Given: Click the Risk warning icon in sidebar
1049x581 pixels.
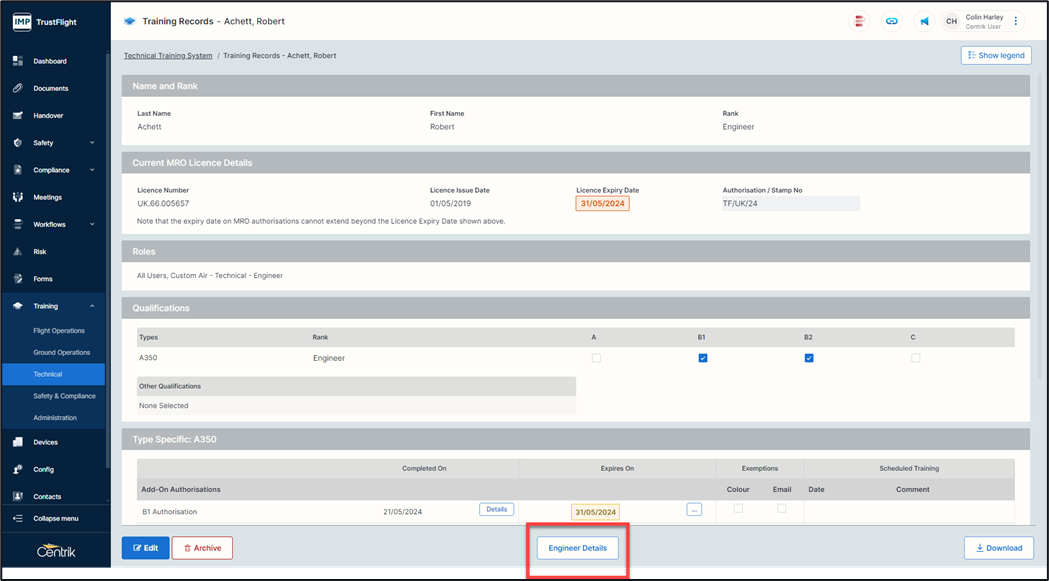Looking at the screenshot, I should (x=17, y=252).
